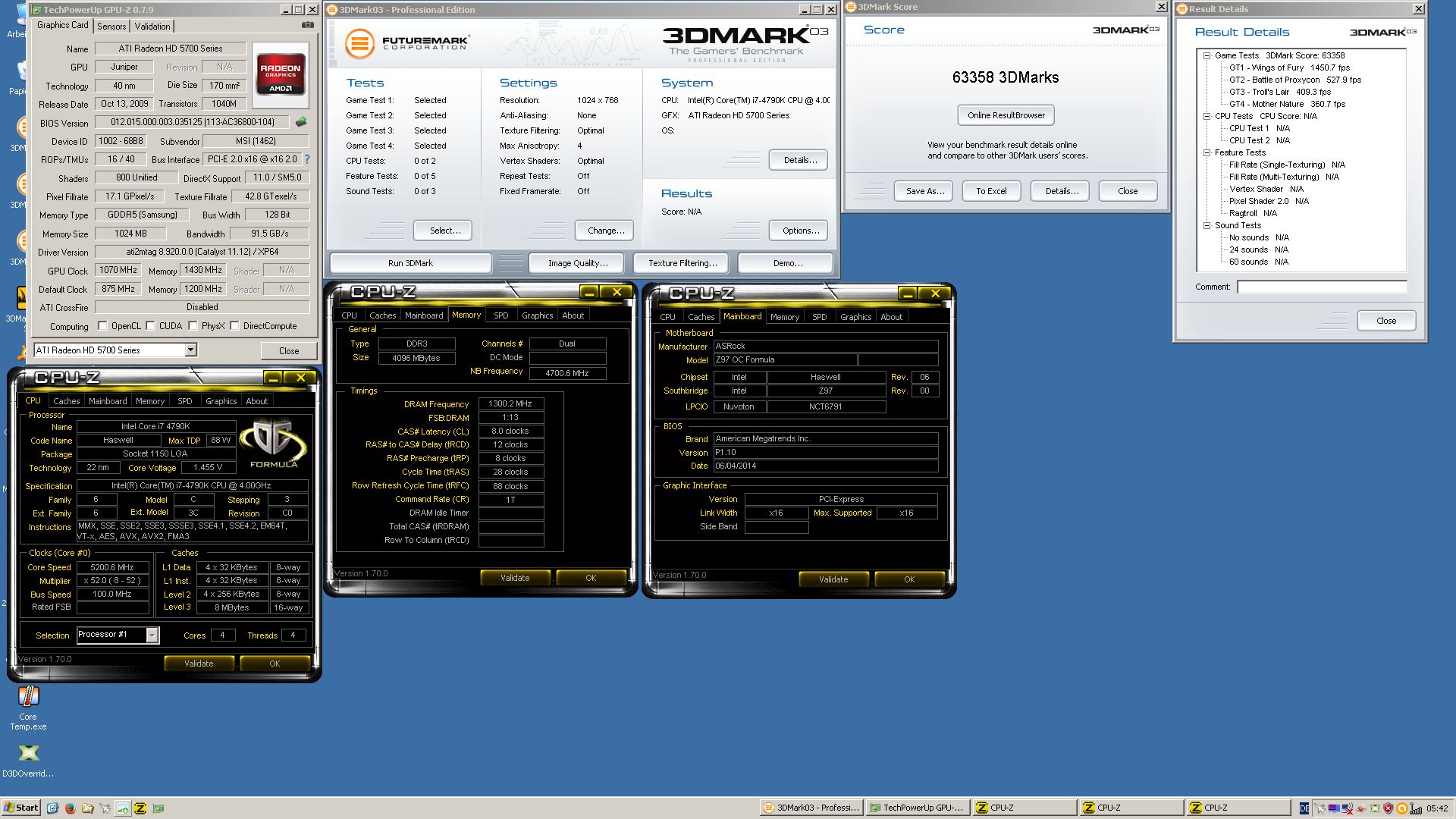Switch to the Sensors tab in GPU-Z
Viewport: 1456px width, 819px height.
(111, 26)
